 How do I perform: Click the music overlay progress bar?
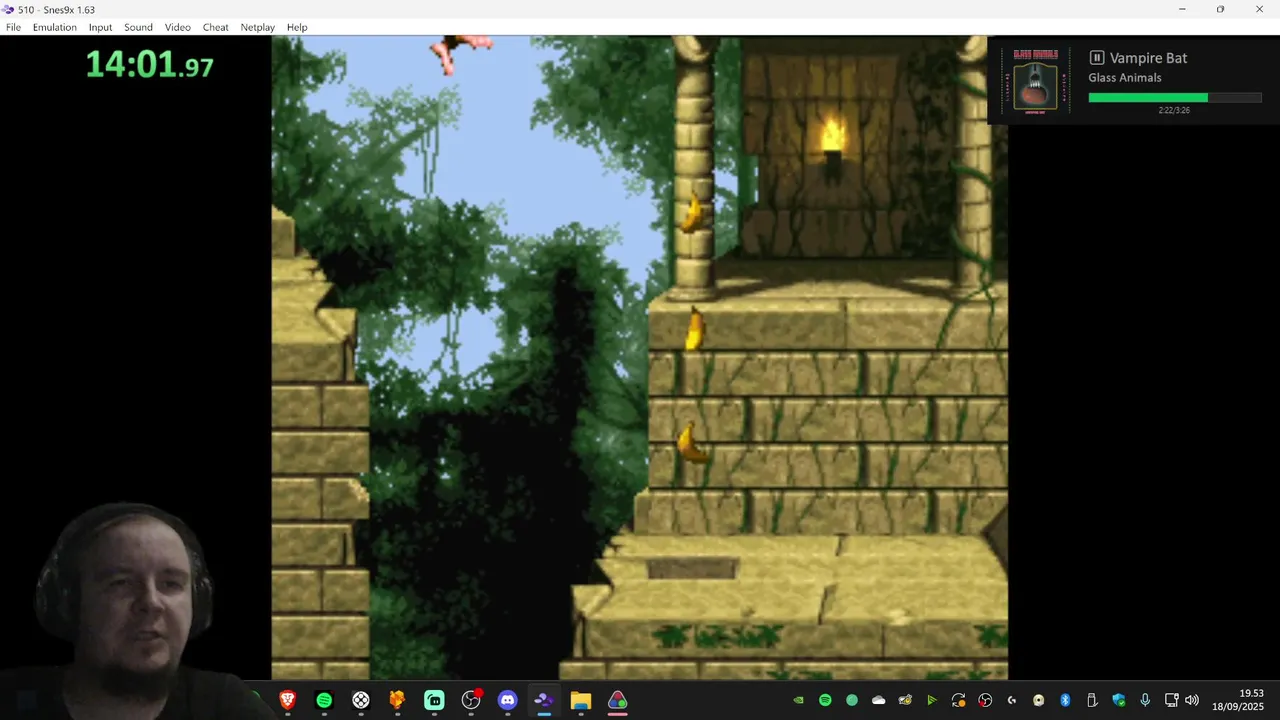(x=1175, y=98)
